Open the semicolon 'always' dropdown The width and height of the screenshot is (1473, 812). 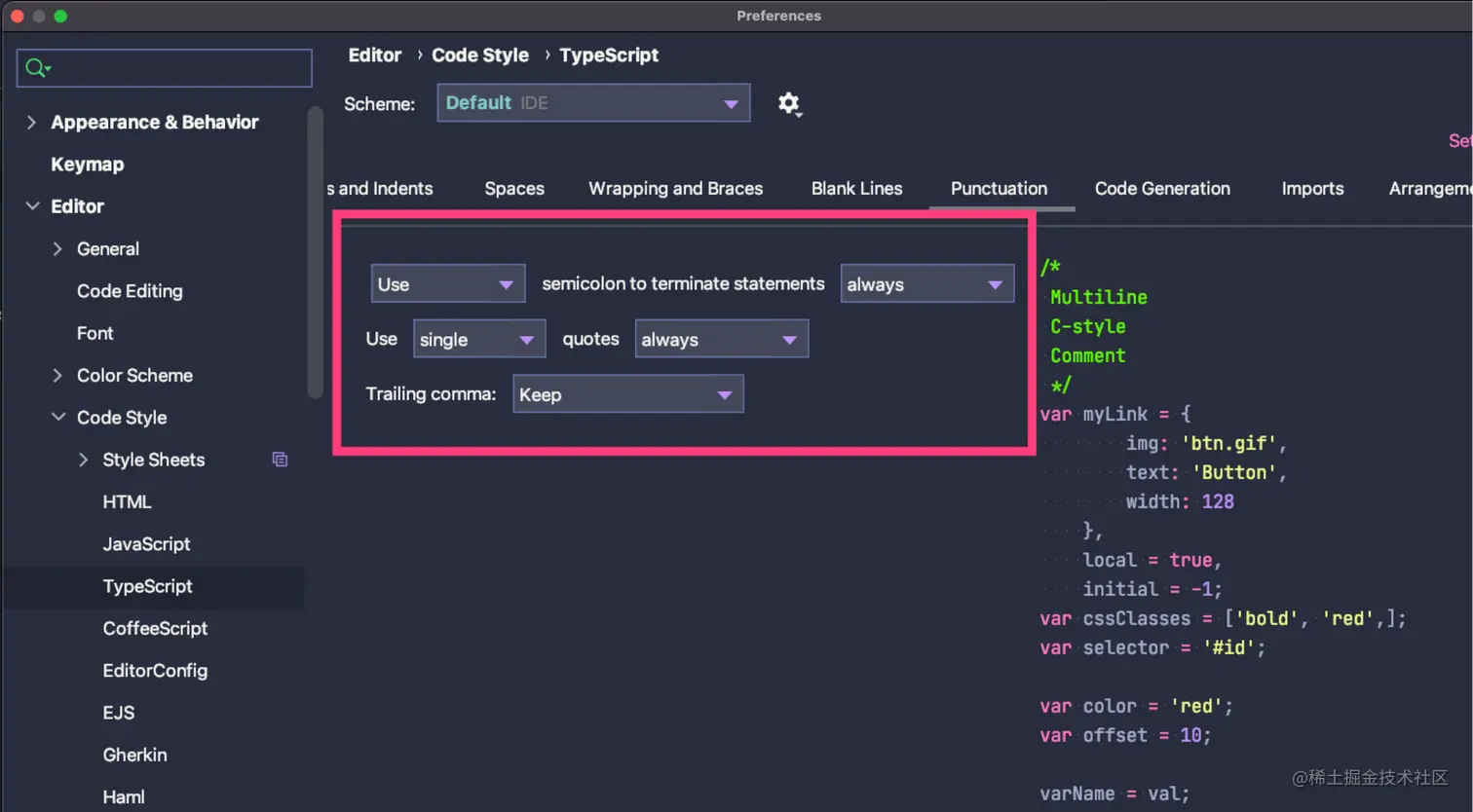coord(927,284)
